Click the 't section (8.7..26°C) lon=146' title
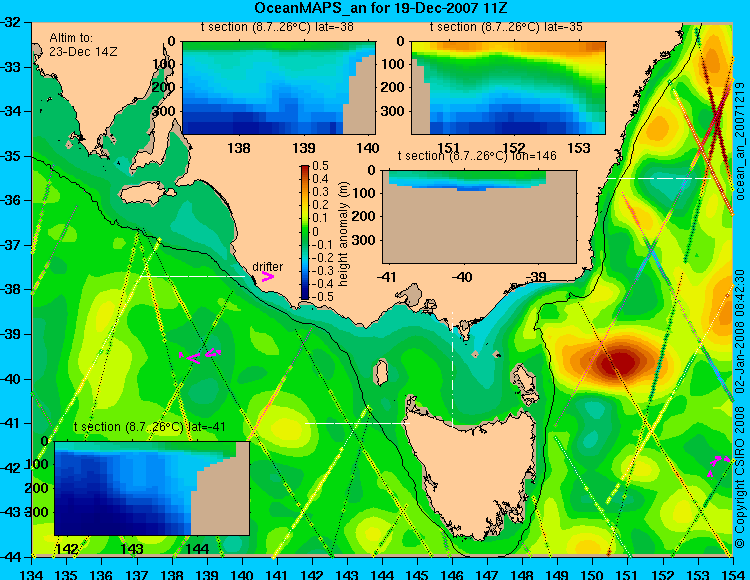750x580 pixels. point(477,156)
